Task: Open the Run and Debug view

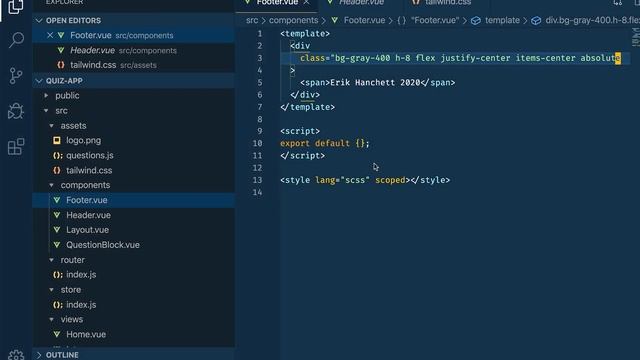Action: click(16, 111)
